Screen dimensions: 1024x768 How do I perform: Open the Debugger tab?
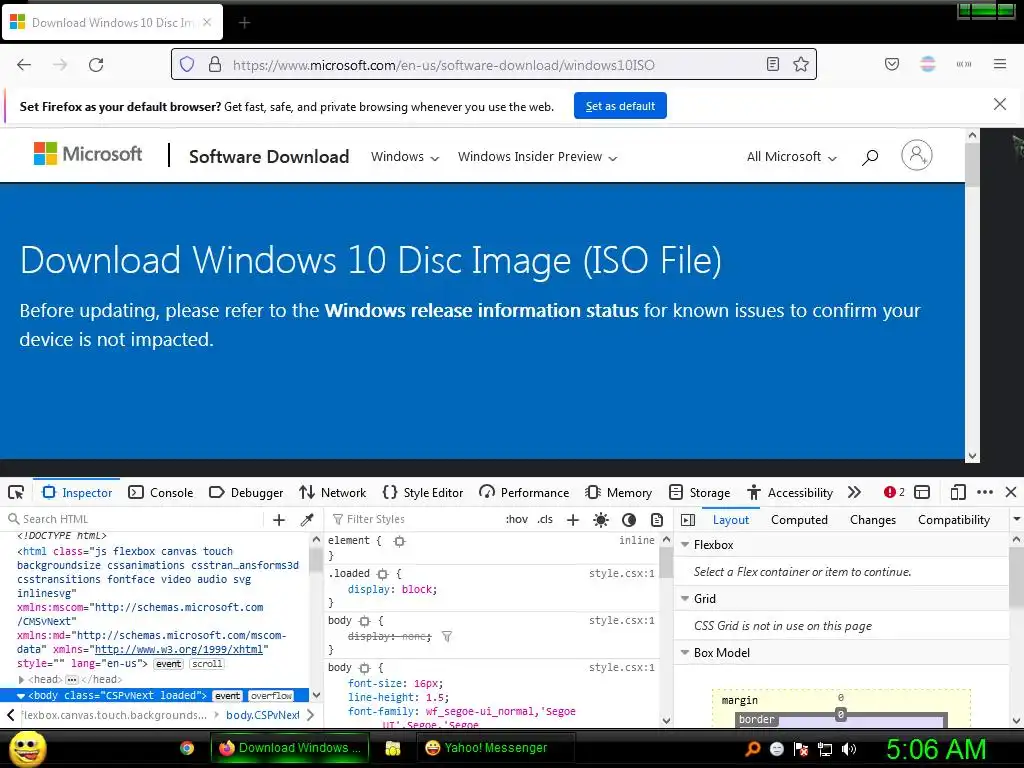[246, 492]
